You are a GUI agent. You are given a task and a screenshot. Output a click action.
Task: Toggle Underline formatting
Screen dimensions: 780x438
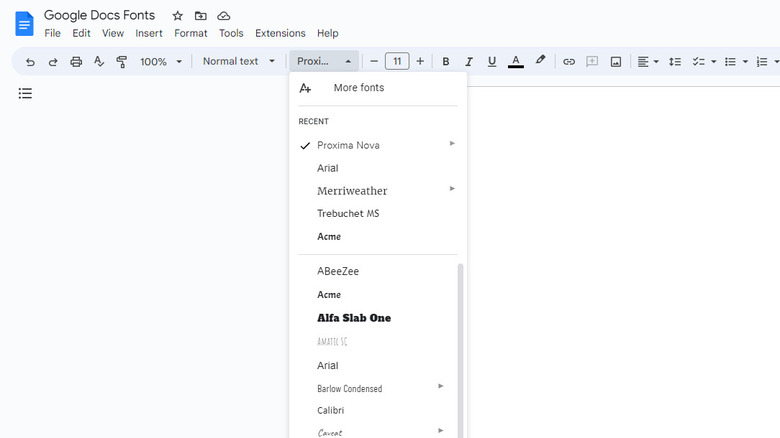(x=492, y=62)
